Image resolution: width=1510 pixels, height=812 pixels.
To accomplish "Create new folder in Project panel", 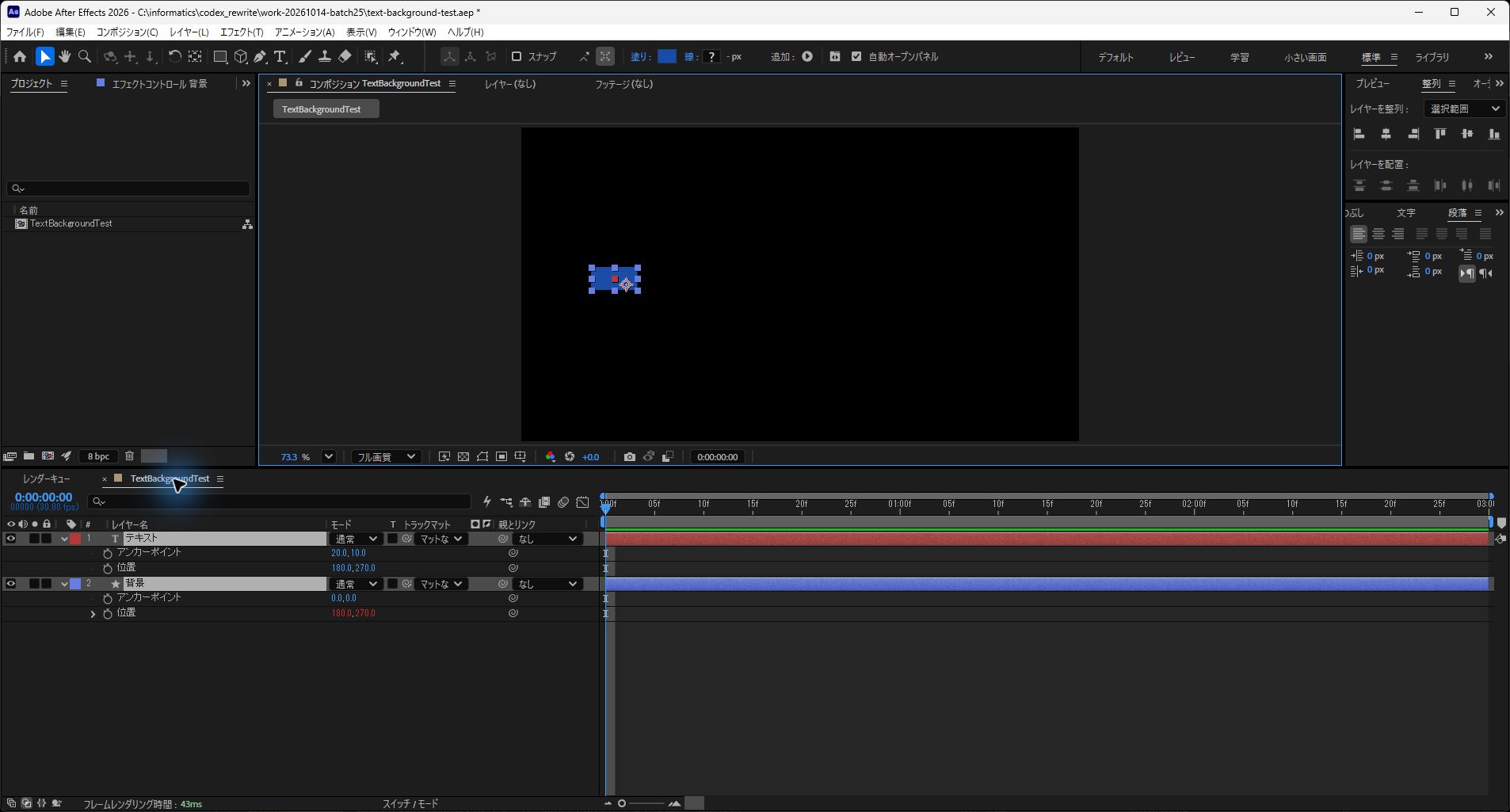I will tap(29, 456).
